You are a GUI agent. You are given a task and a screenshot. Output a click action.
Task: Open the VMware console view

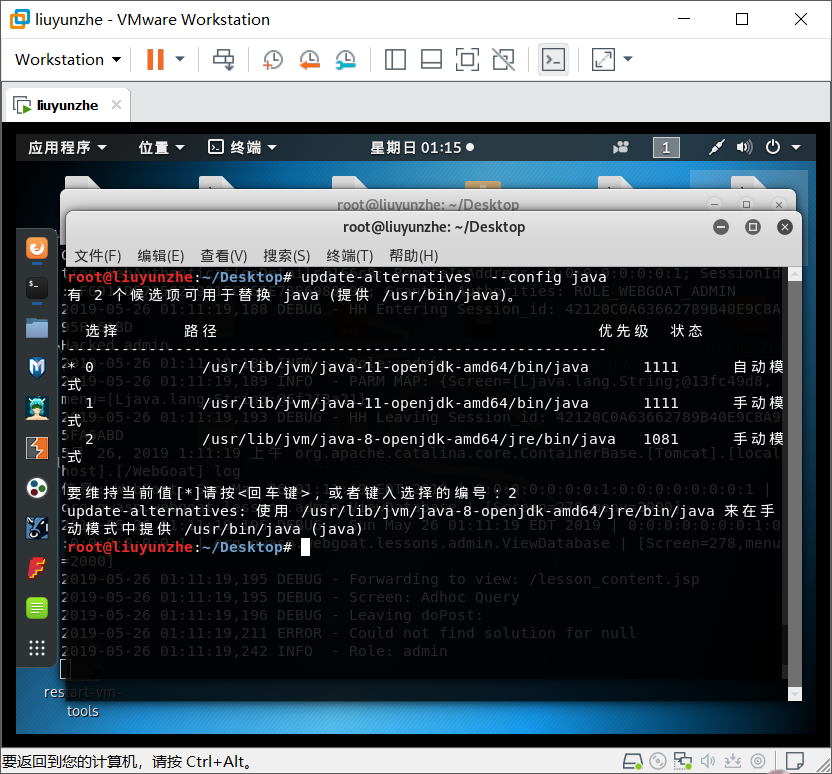[x=553, y=59]
